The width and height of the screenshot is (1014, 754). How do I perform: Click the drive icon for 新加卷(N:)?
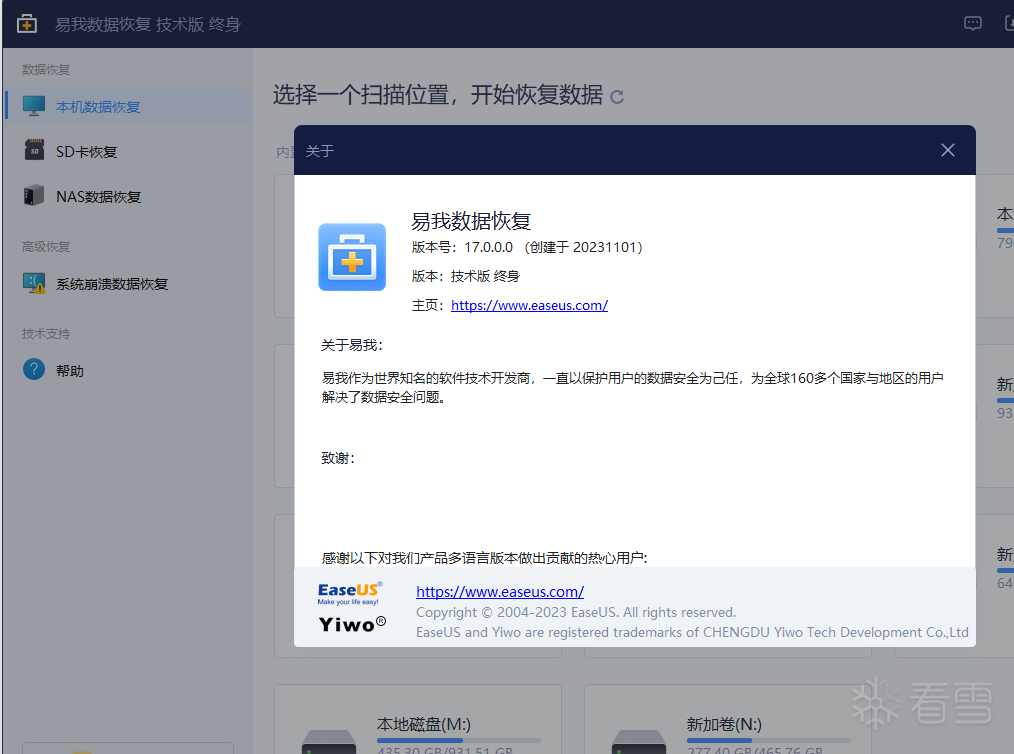tap(639, 742)
